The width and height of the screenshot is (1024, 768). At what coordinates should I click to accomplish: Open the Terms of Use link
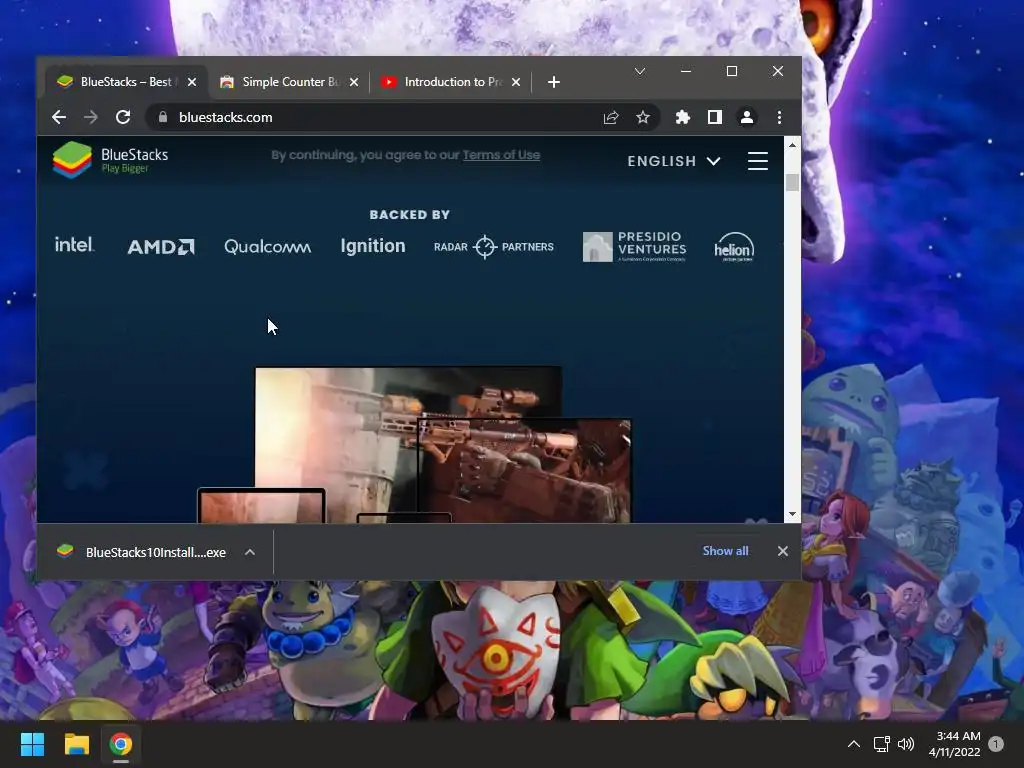click(x=501, y=155)
